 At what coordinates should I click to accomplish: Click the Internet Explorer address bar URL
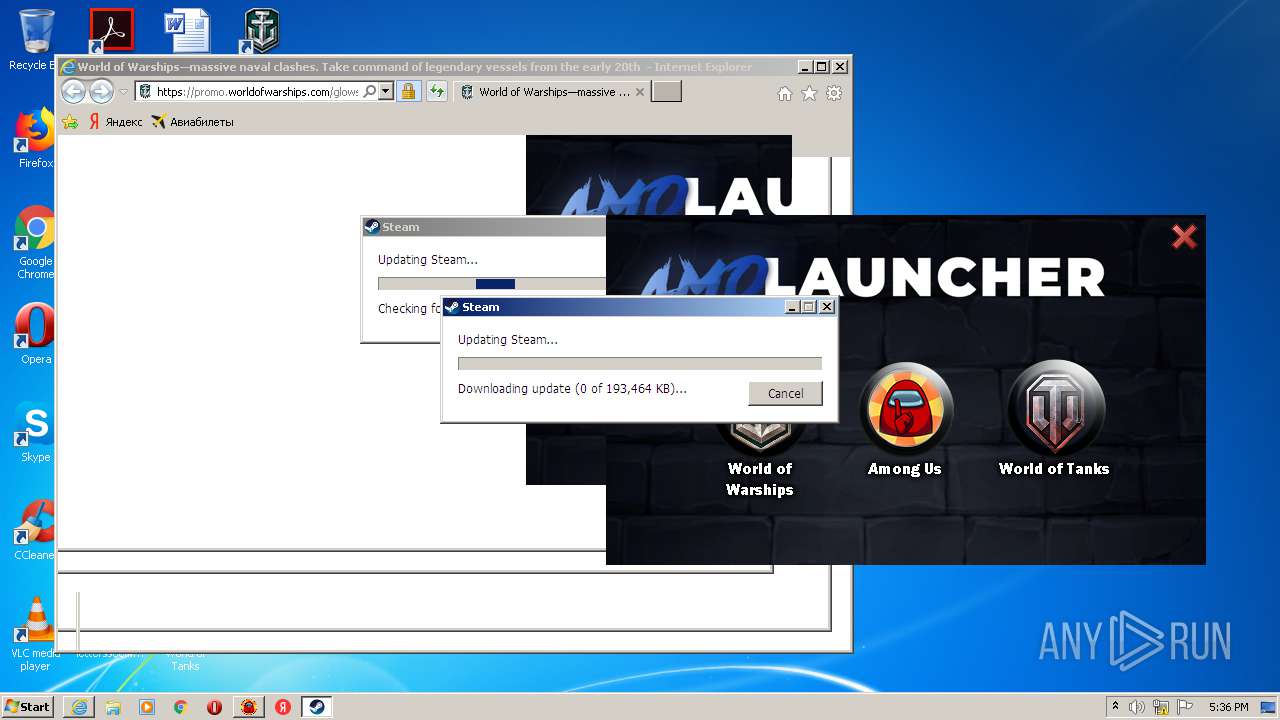257,92
